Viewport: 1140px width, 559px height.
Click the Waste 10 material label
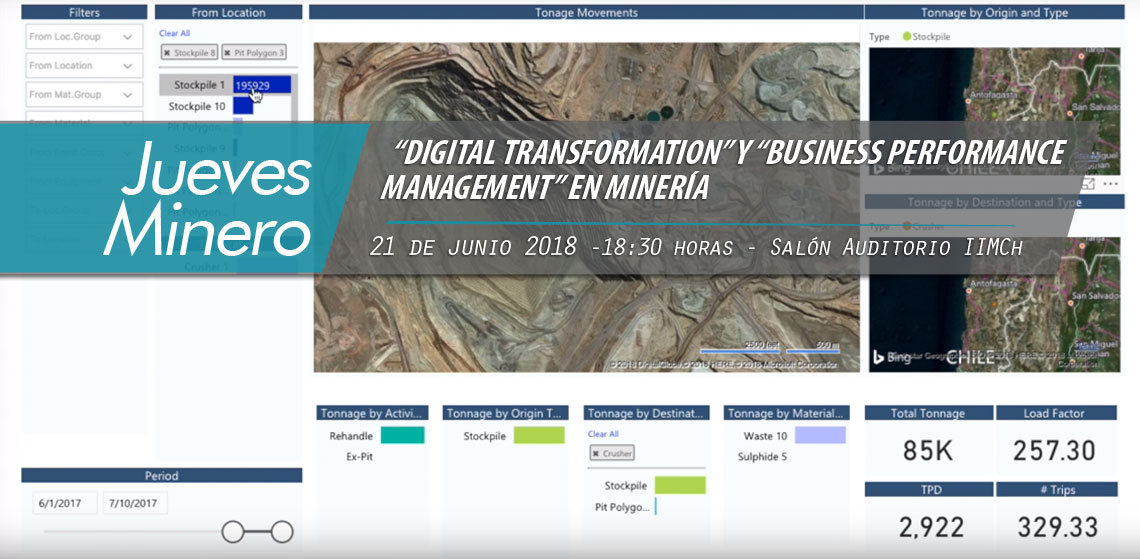(x=765, y=436)
